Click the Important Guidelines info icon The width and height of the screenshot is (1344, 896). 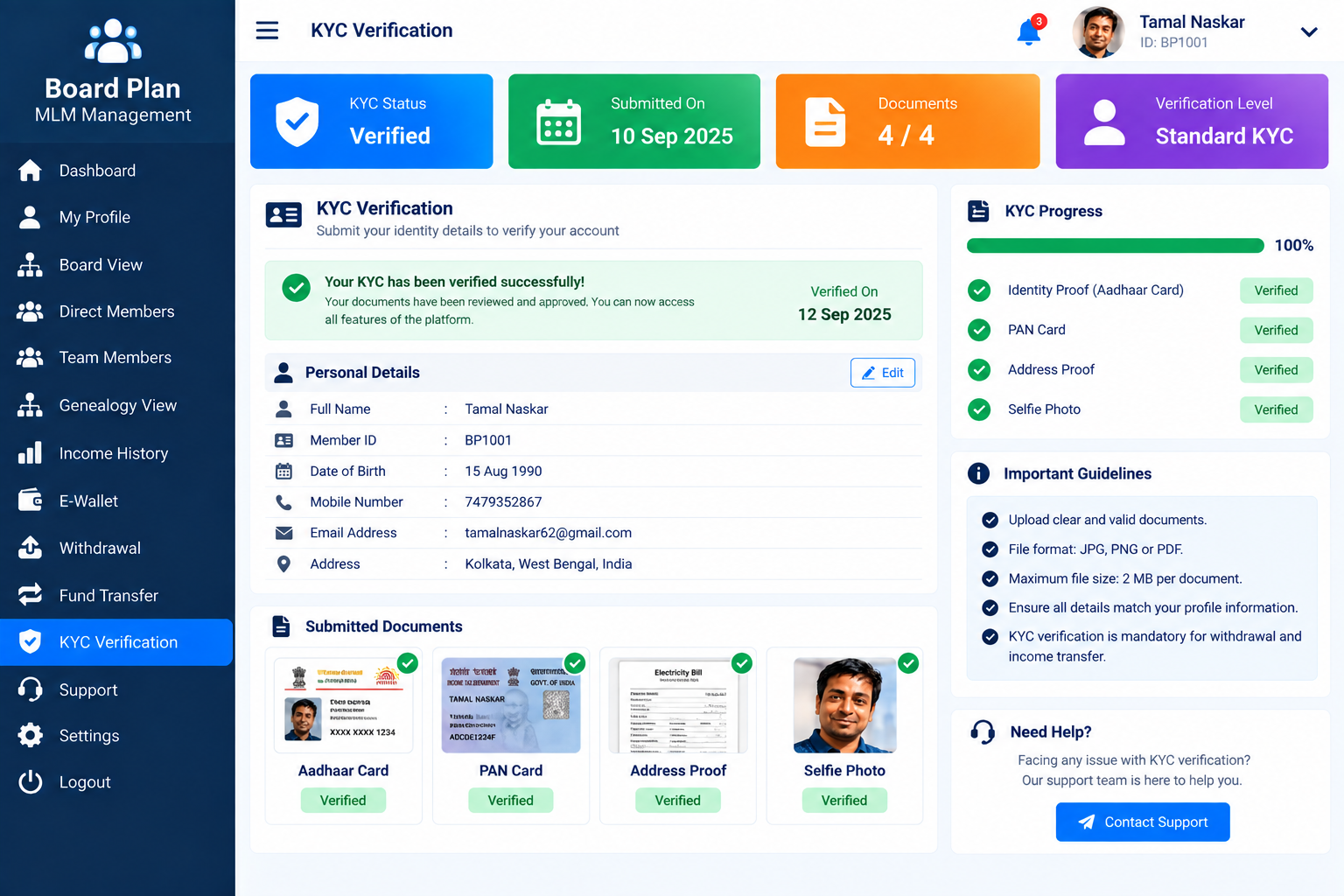978,473
